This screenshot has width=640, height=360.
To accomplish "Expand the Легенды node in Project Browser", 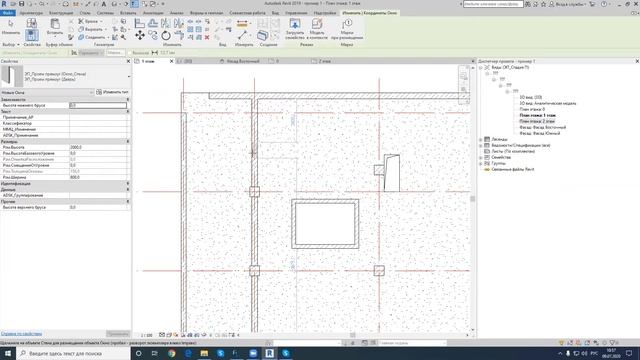I will 481,139.
